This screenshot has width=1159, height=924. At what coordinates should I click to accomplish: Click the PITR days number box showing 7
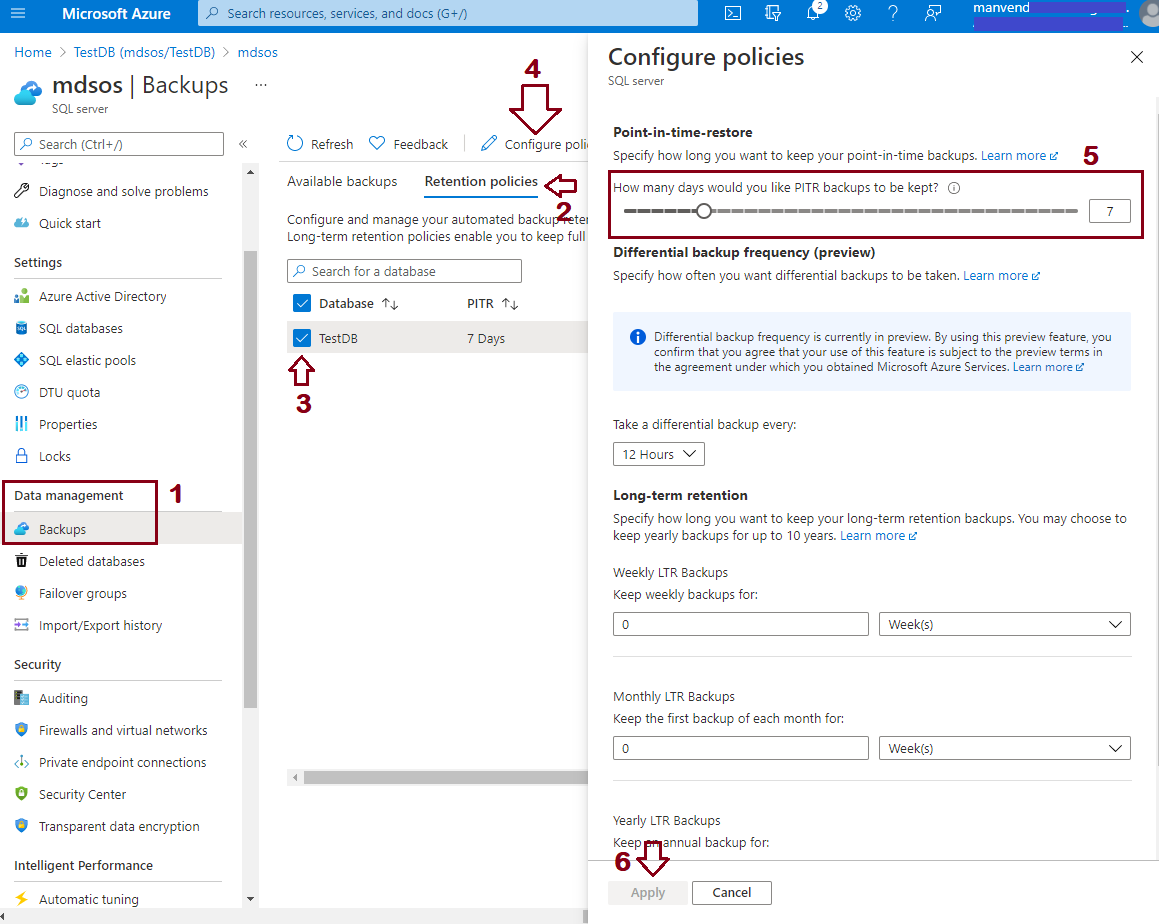coord(1109,211)
